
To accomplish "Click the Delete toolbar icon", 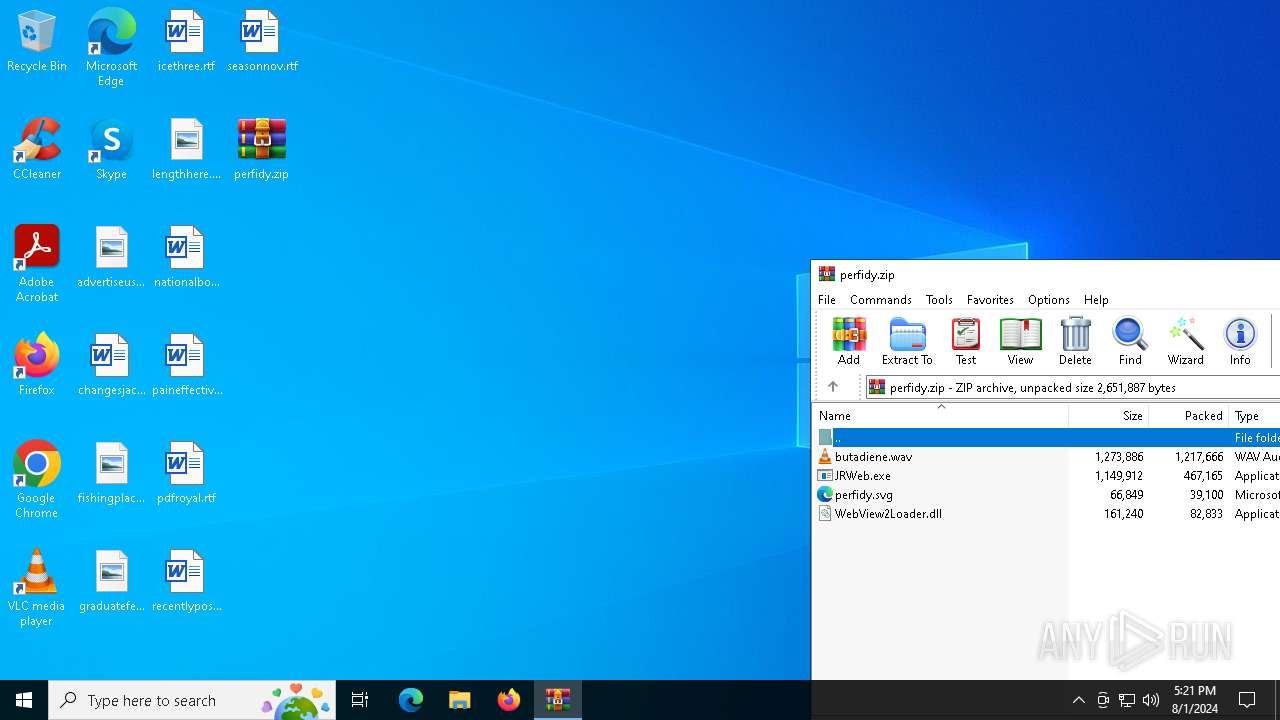I will [x=1075, y=341].
